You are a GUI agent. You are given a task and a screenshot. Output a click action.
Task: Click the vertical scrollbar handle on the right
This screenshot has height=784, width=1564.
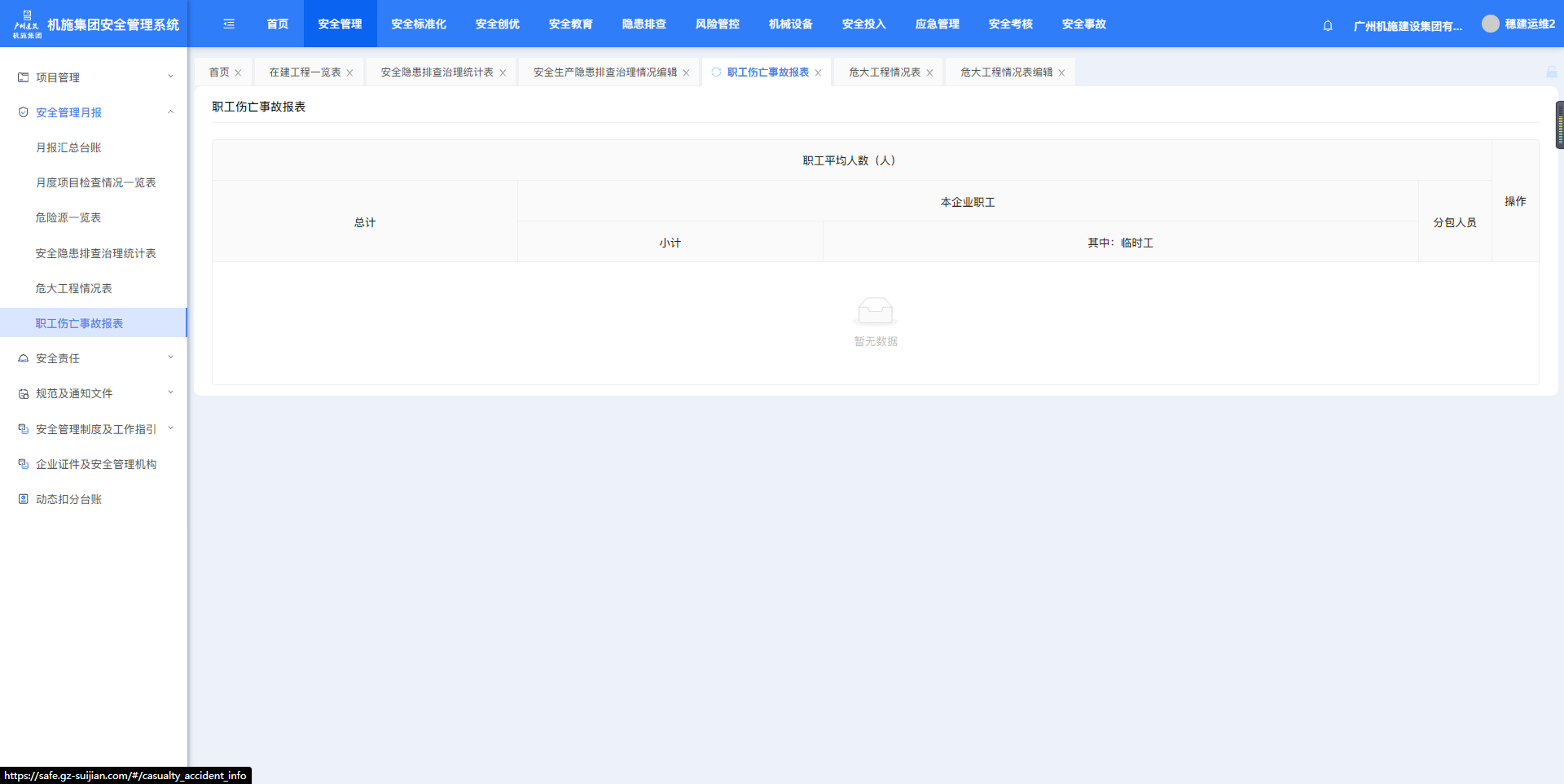coord(1559,125)
